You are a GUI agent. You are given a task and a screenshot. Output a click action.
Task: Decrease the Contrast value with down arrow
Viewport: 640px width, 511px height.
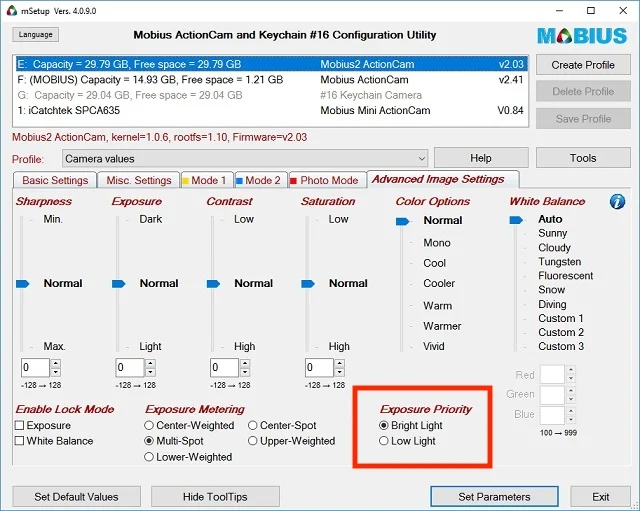pyautogui.click(x=245, y=372)
